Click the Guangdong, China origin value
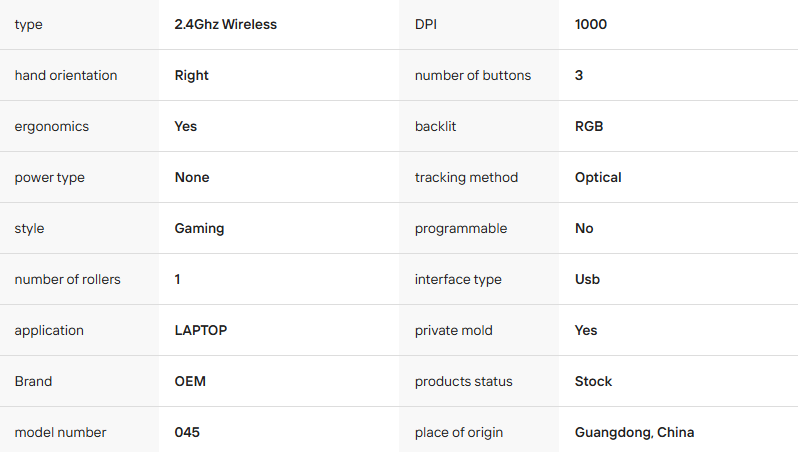Viewport: 798px width, 452px height. click(634, 432)
